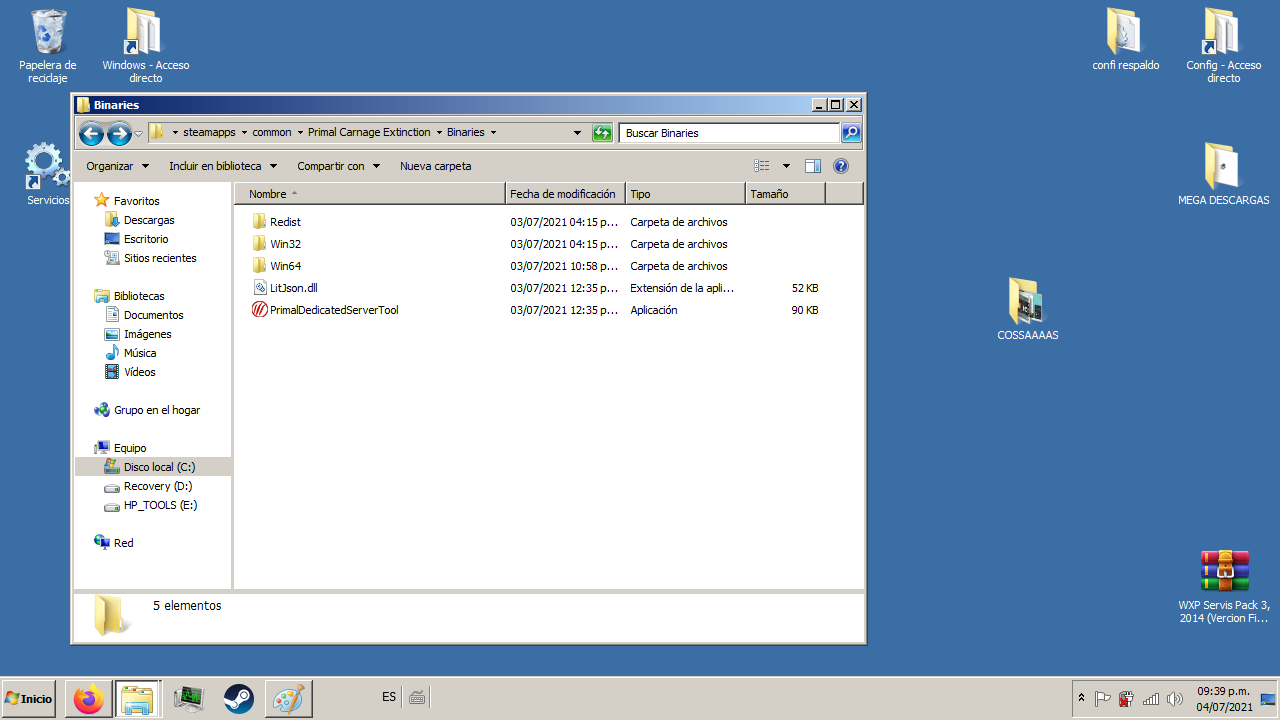Screen dimensions: 1280x720
Task: Open Explorer help question mark
Action: point(841,166)
